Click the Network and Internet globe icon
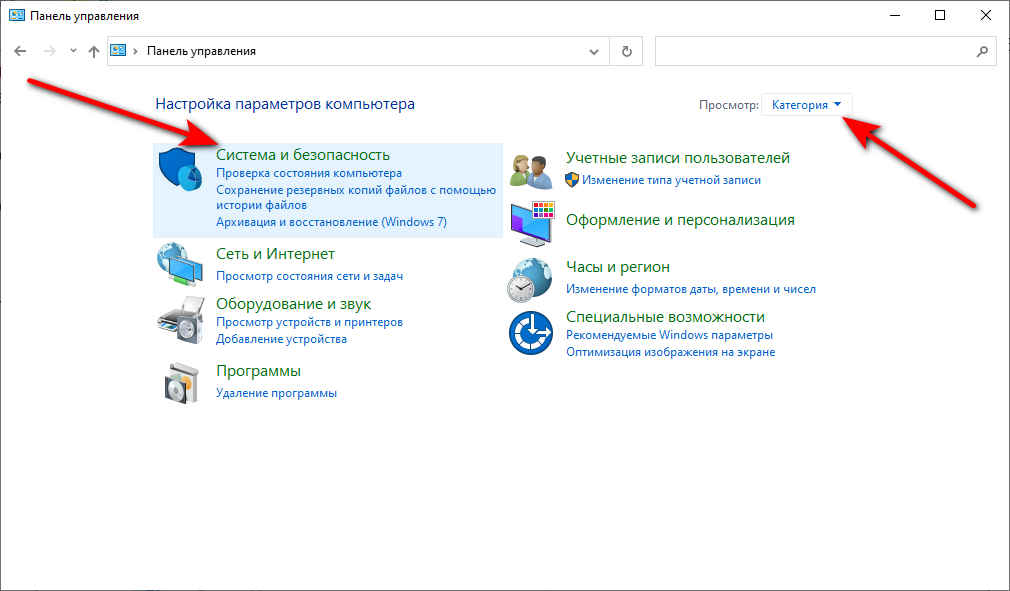1010x591 pixels. coord(181,265)
